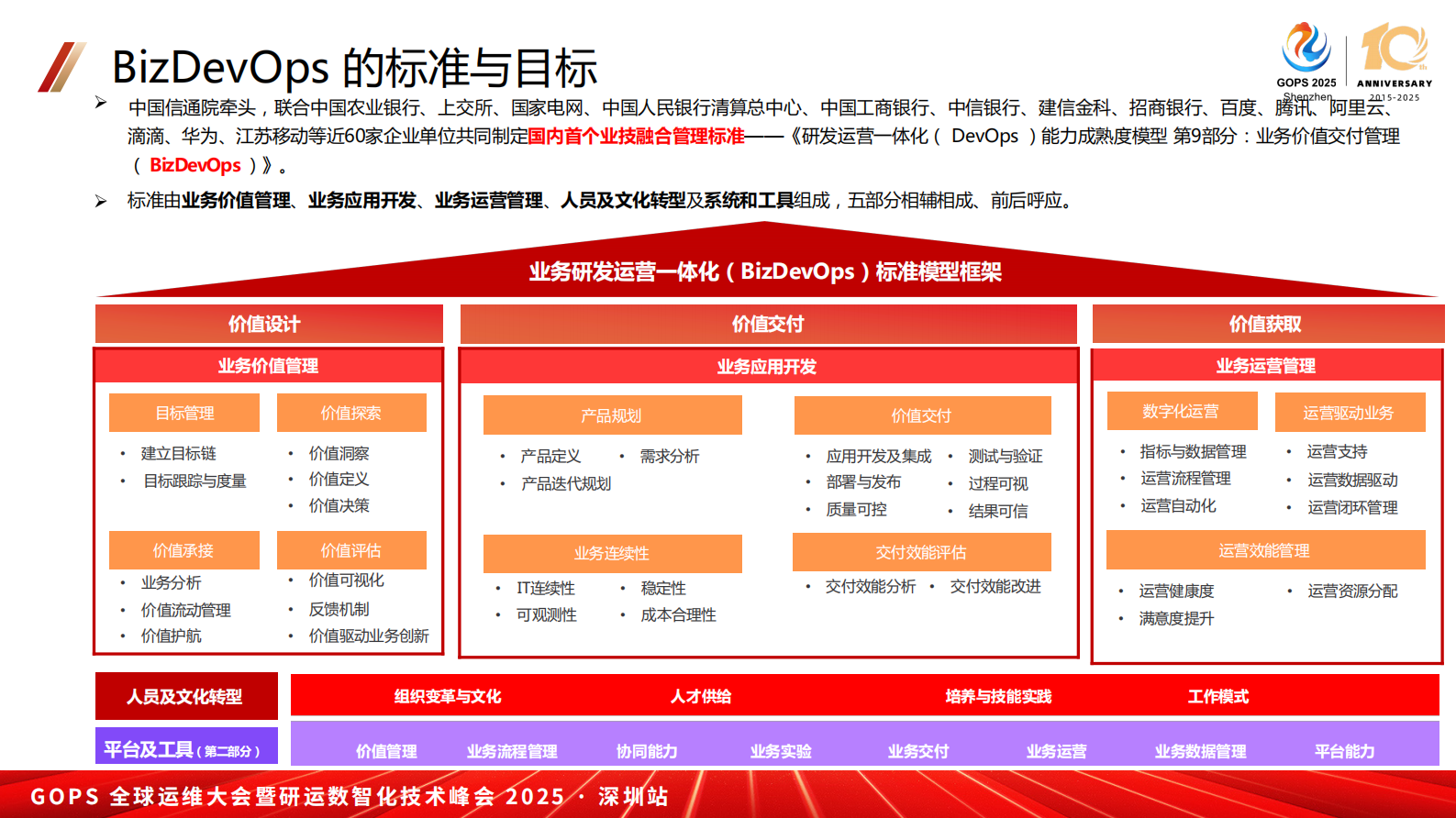
Task: Click the bullet 需求分析
Action: point(670,456)
